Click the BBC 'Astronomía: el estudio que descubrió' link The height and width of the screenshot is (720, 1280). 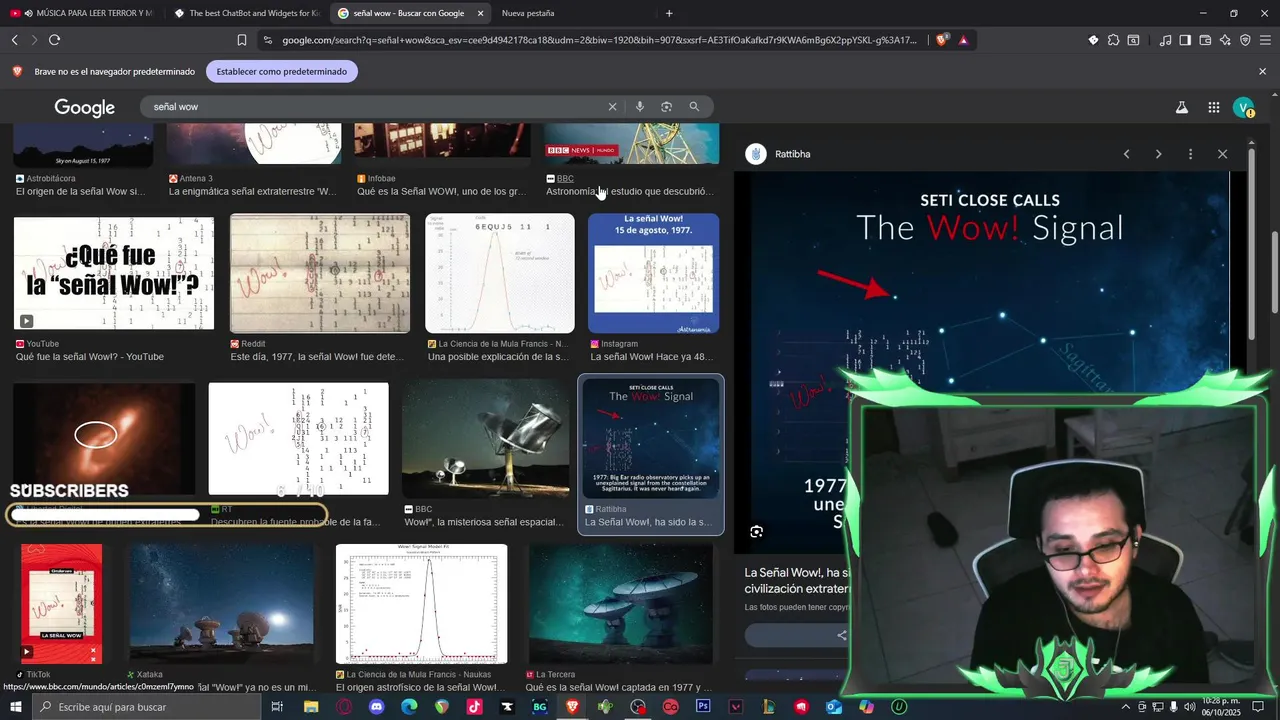point(629,191)
